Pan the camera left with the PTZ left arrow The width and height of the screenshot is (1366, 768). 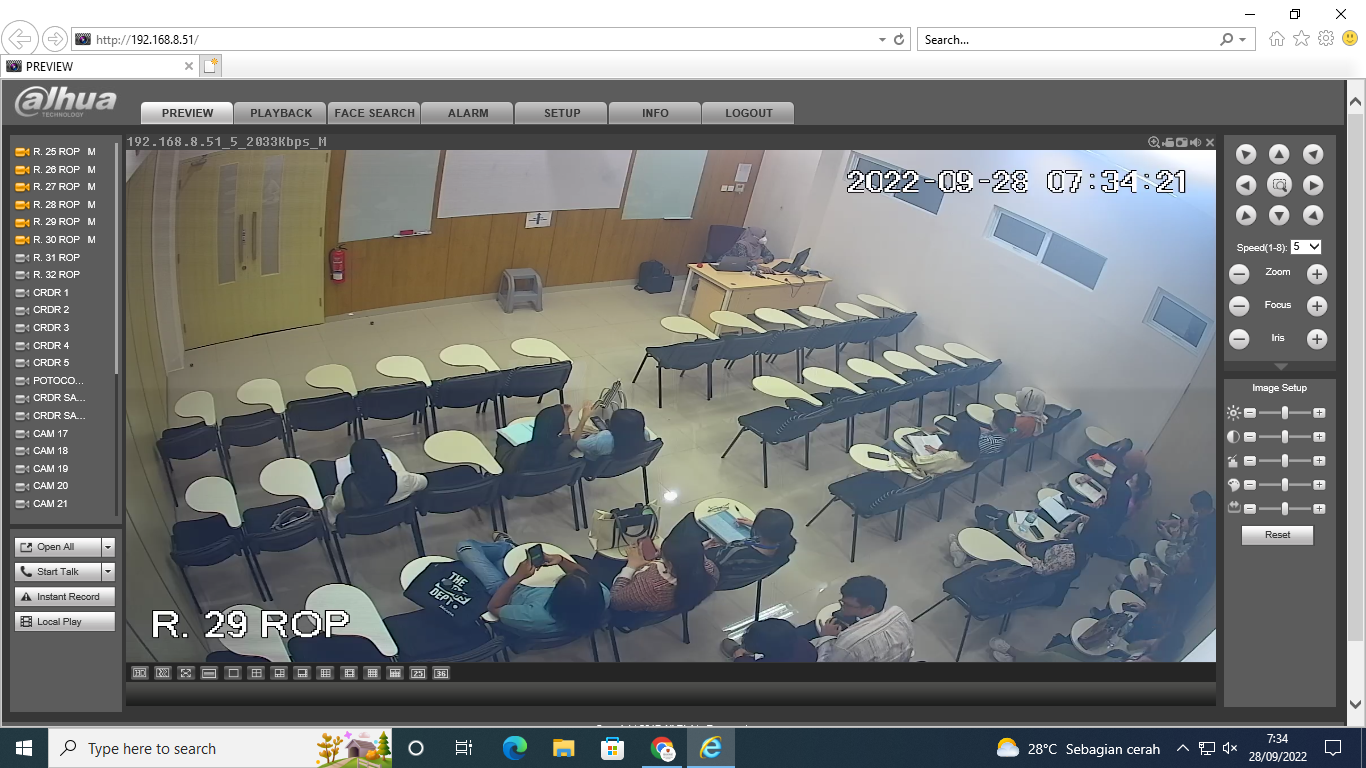click(1246, 185)
